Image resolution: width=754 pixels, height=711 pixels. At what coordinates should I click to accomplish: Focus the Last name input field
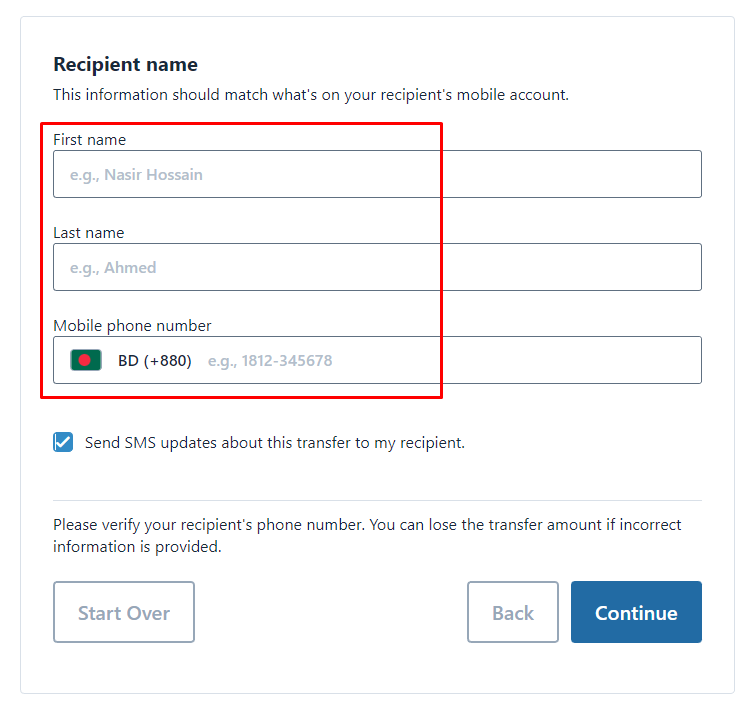click(x=377, y=267)
